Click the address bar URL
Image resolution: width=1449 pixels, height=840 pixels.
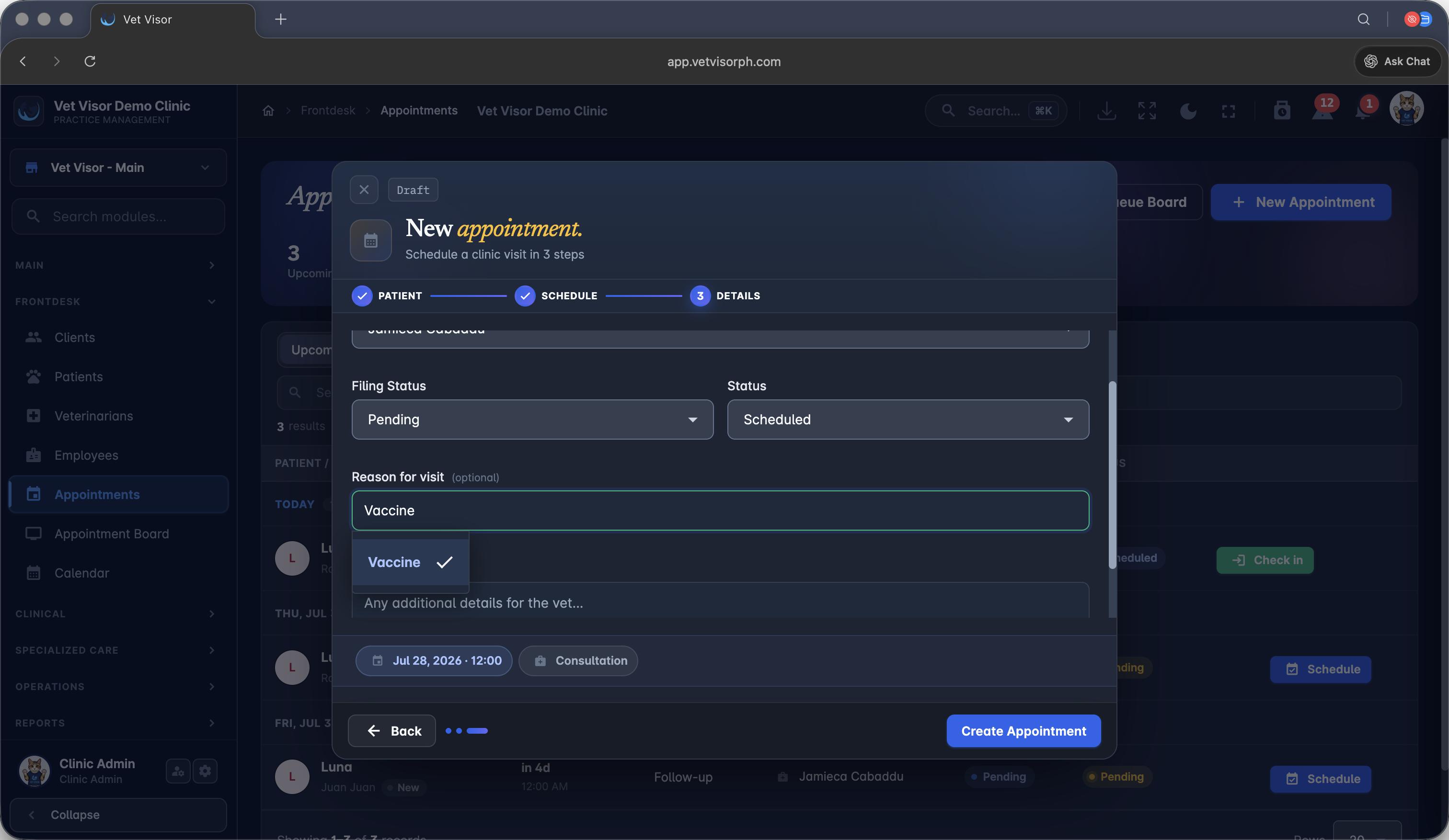point(724,61)
